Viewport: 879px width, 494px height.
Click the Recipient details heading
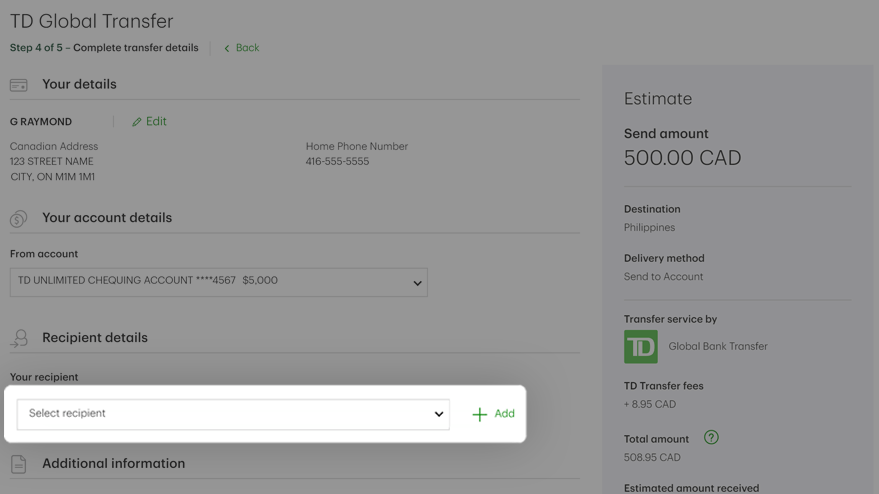[95, 338]
